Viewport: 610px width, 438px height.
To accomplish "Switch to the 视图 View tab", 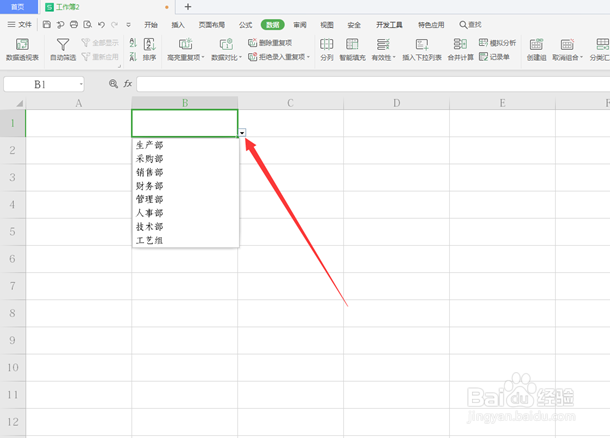I will click(327, 25).
